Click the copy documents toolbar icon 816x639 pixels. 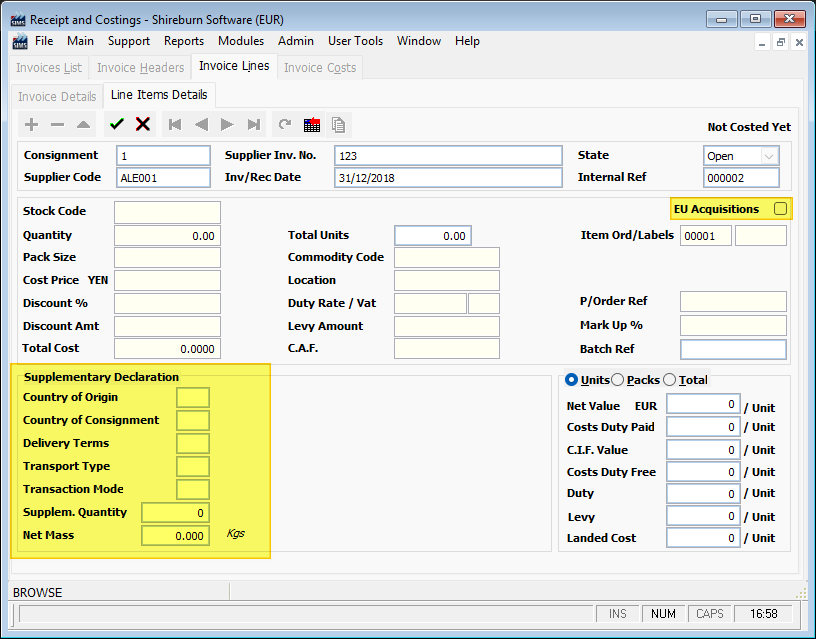click(339, 124)
